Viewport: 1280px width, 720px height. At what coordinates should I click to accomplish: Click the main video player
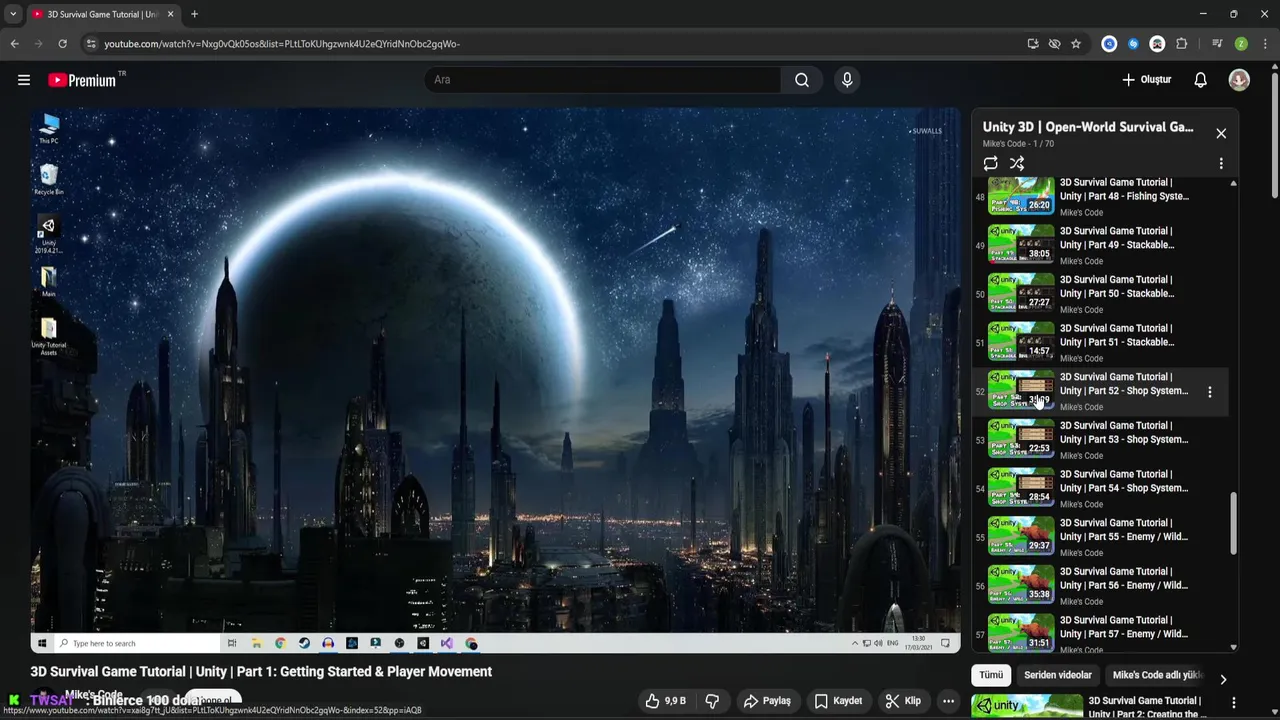click(x=495, y=380)
